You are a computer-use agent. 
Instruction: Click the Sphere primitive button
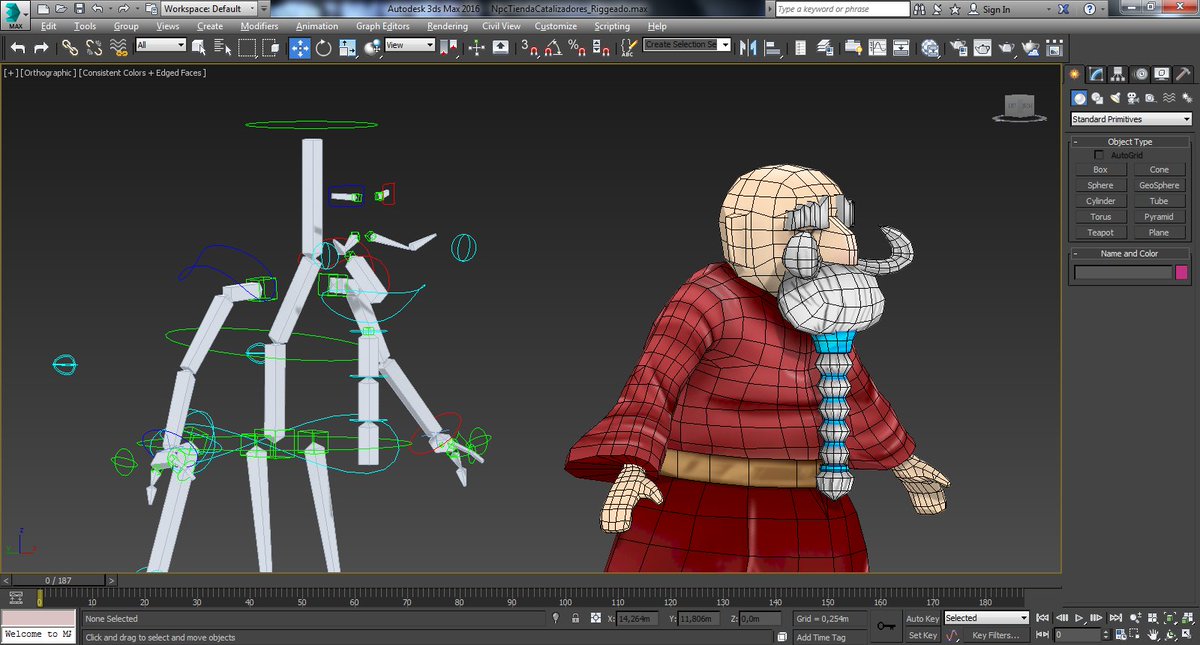pos(1100,185)
